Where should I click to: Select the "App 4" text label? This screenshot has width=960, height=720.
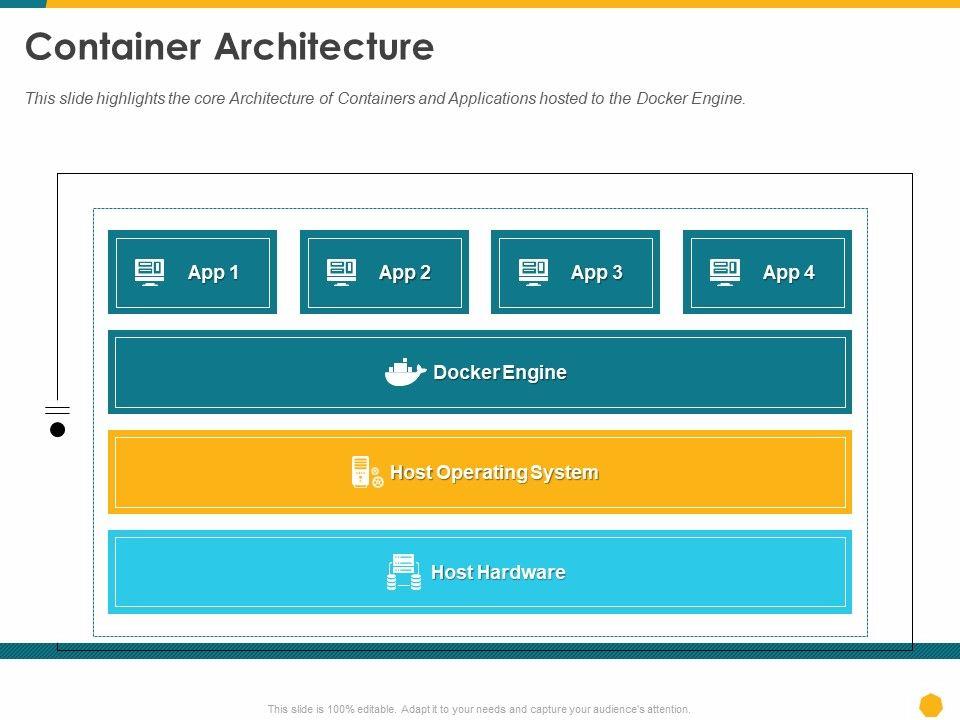click(788, 272)
